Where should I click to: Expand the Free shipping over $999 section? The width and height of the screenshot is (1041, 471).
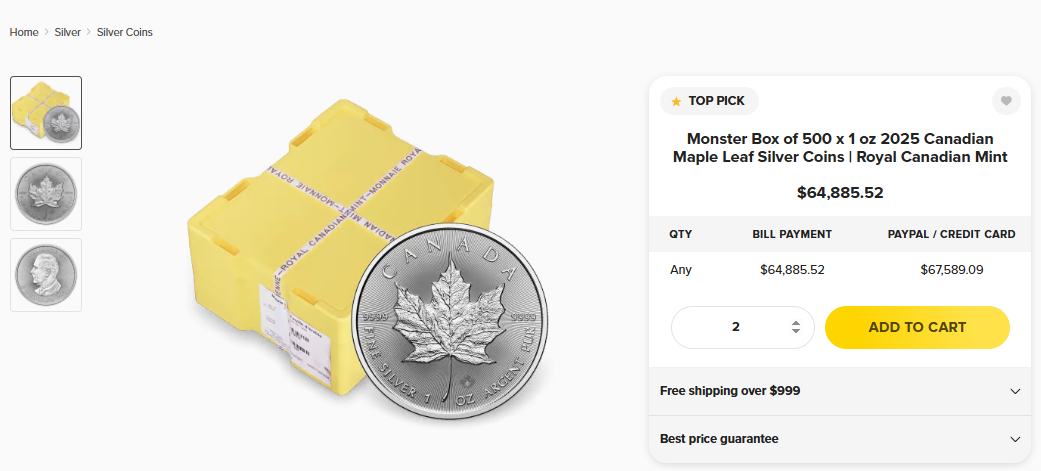tap(840, 391)
